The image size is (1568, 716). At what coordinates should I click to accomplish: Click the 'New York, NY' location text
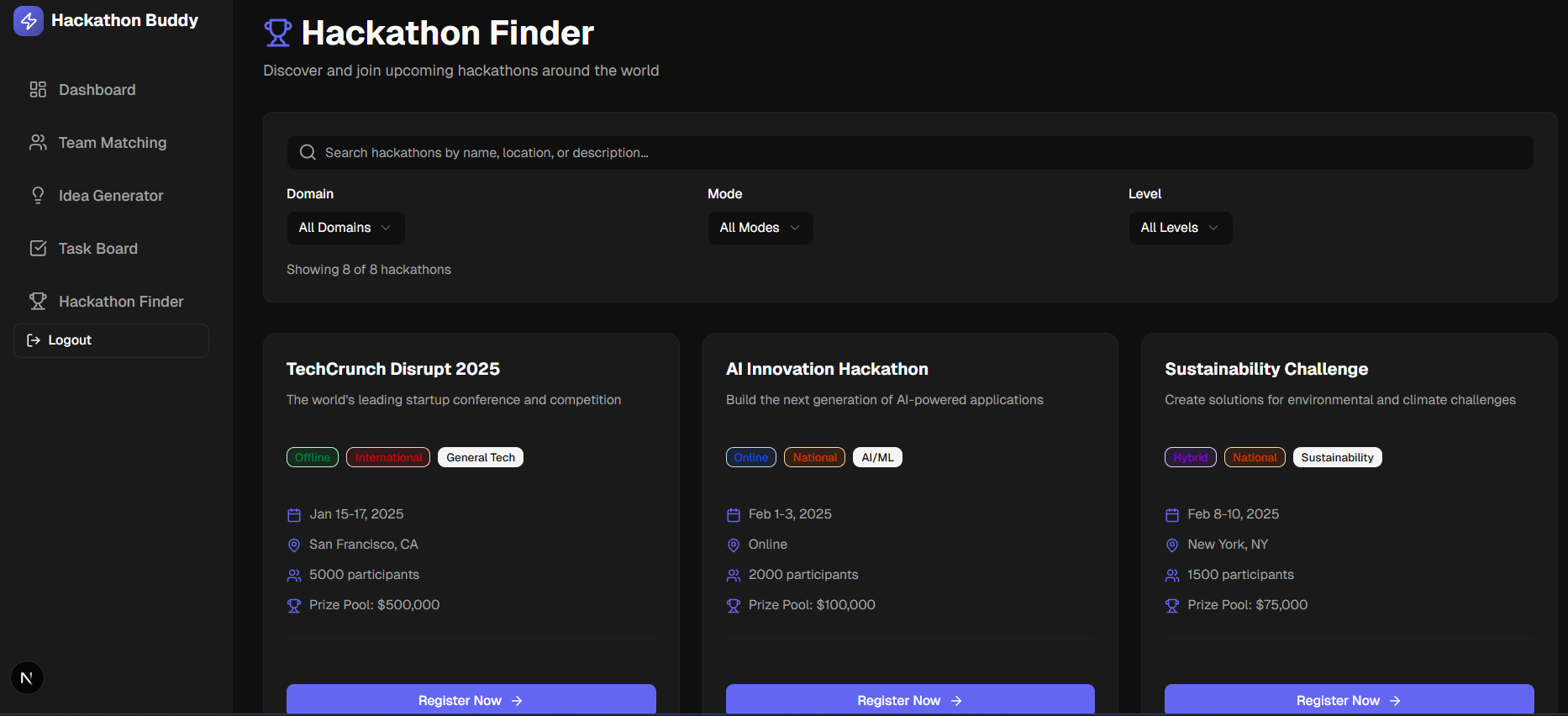(1228, 545)
